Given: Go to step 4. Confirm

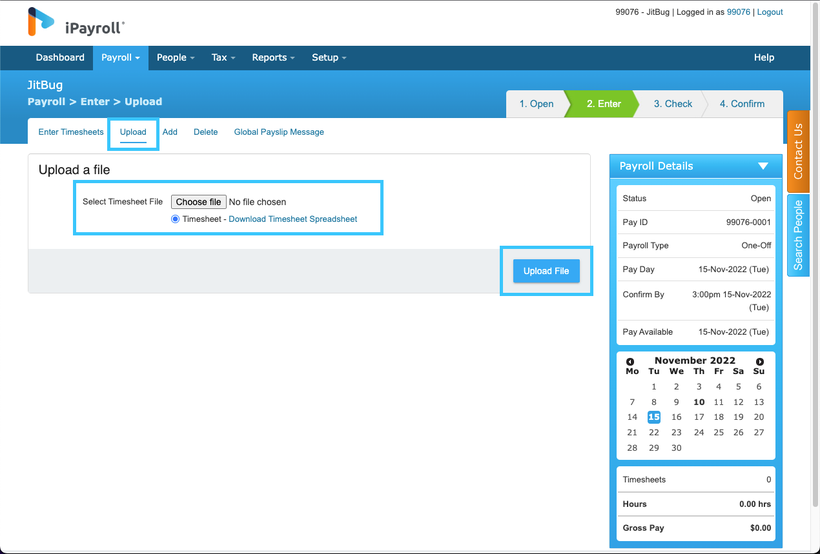Looking at the screenshot, I should pyautogui.click(x=742, y=104).
